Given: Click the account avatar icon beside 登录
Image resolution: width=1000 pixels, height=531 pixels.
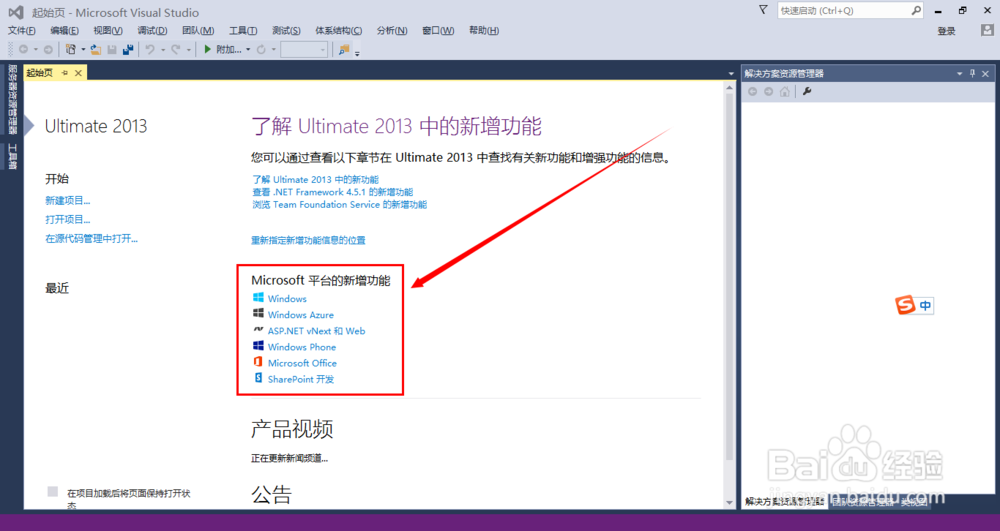Looking at the screenshot, I should (x=987, y=30).
